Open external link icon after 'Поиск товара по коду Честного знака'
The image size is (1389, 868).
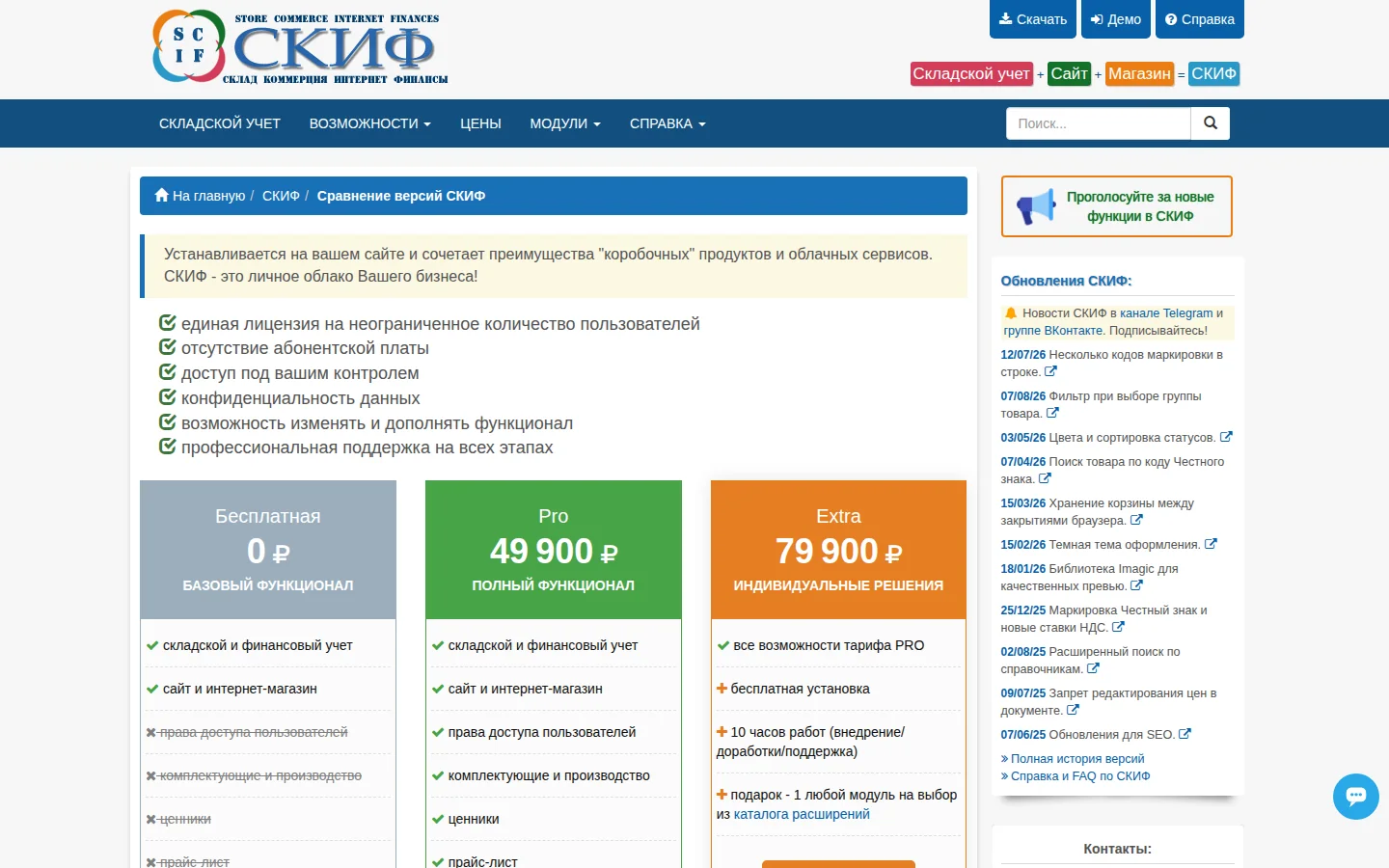point(1045,478)
